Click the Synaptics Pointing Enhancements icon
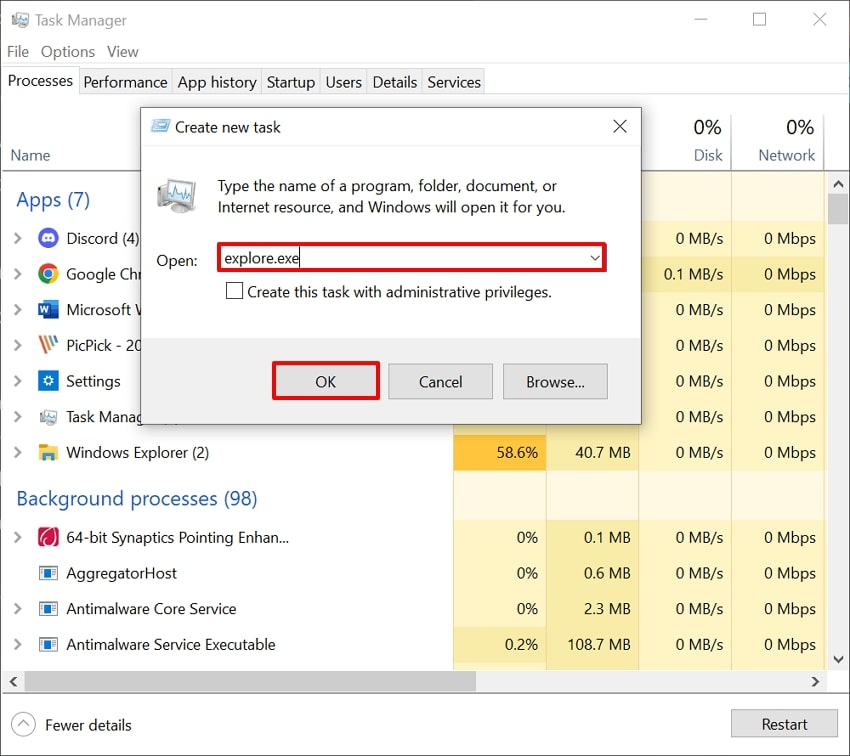The width and height of the screenshot is (850, 756). tap(48, 537)
